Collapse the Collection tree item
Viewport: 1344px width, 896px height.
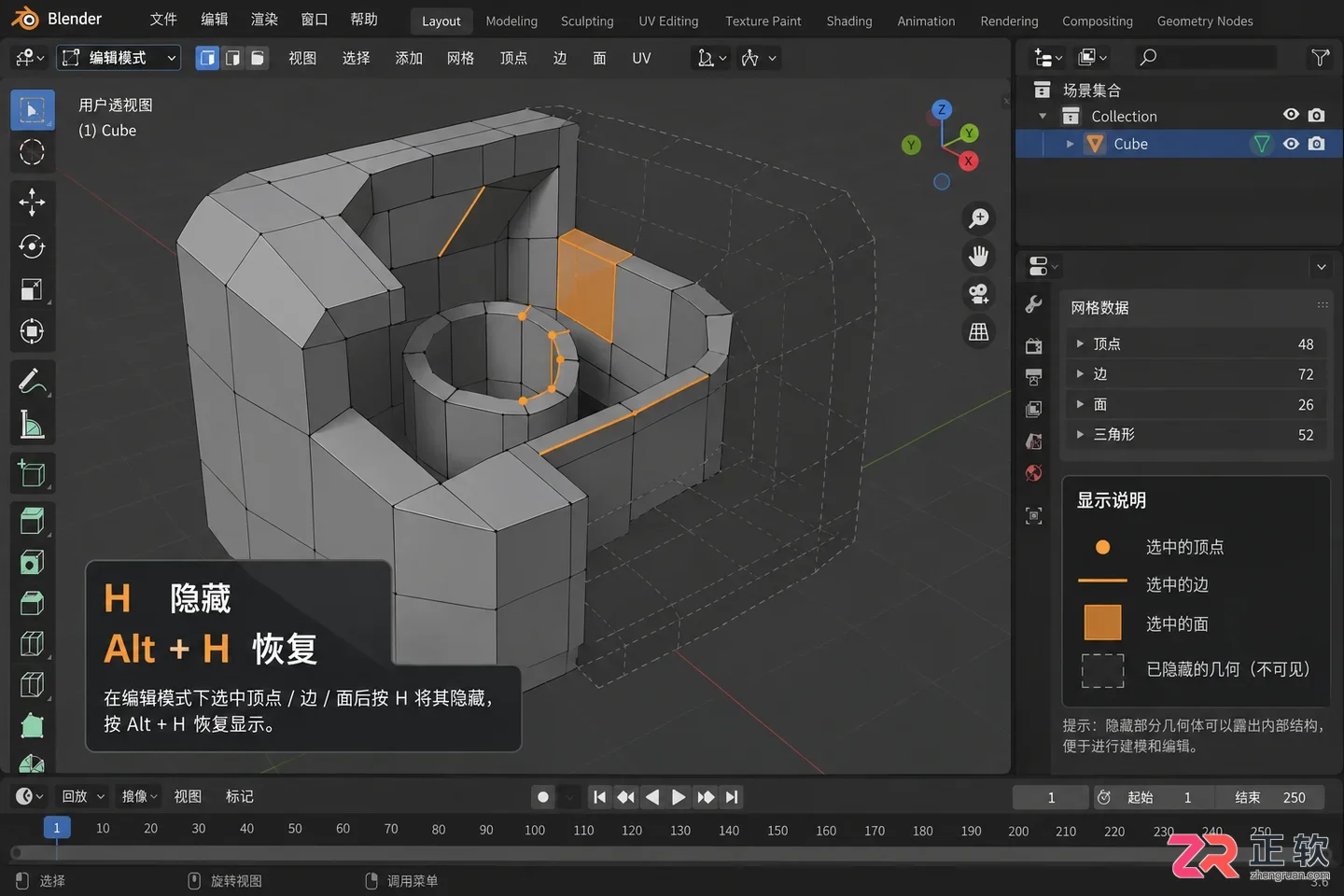pyautogui.click(x=1043, y=116)
